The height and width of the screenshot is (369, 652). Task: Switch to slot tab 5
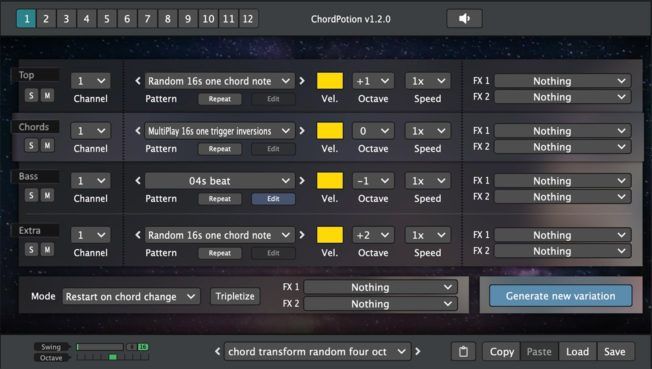tap(107, 19)
